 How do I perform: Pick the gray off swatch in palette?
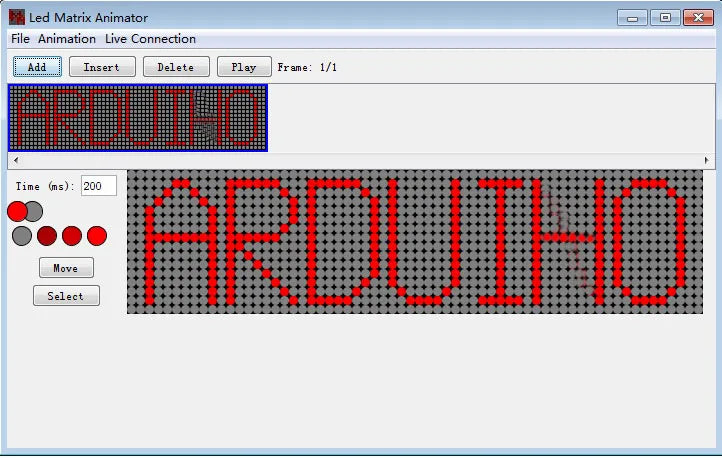tap(22, 236)
